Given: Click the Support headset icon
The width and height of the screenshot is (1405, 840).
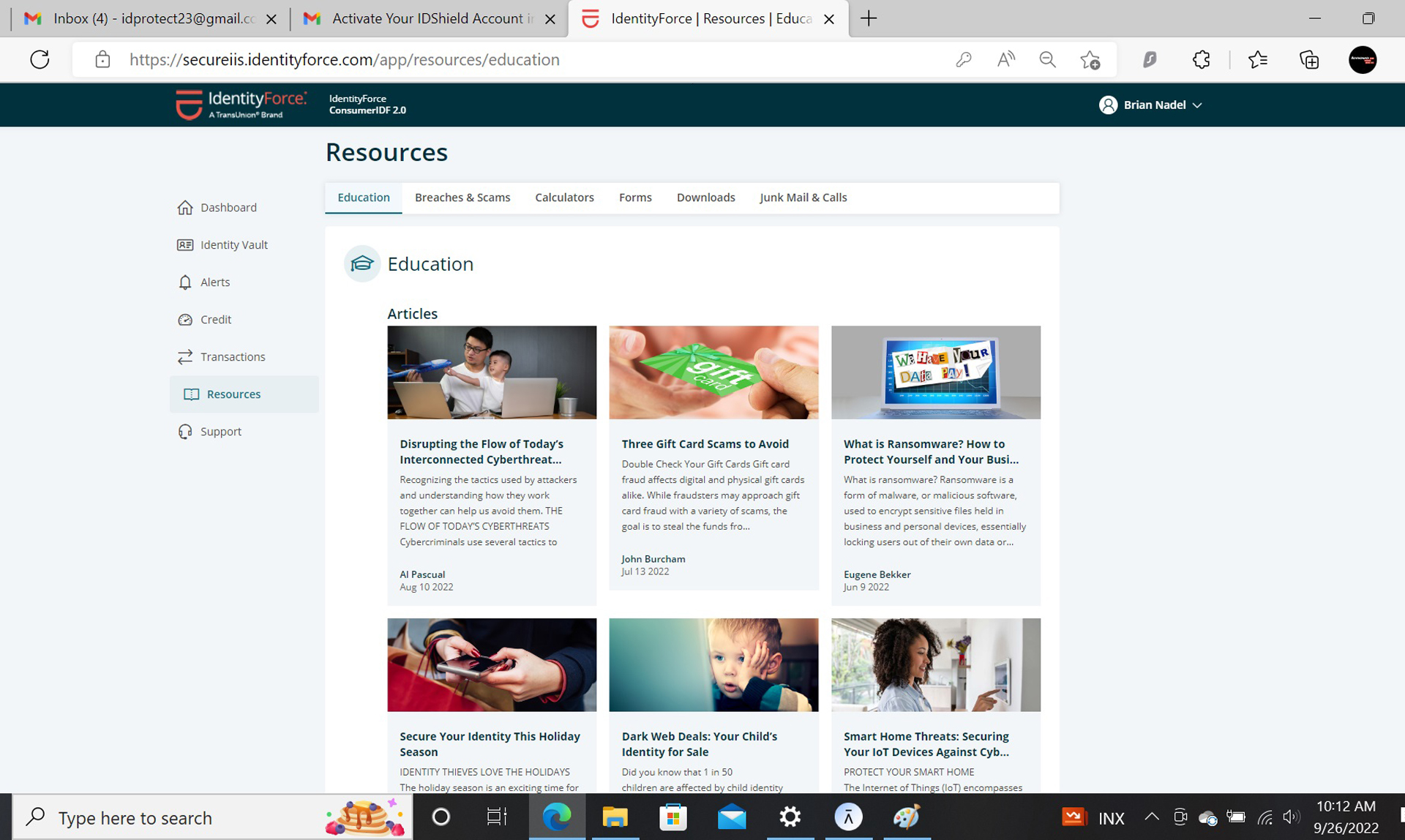Looking at the screenshot, I should point(185,432).
